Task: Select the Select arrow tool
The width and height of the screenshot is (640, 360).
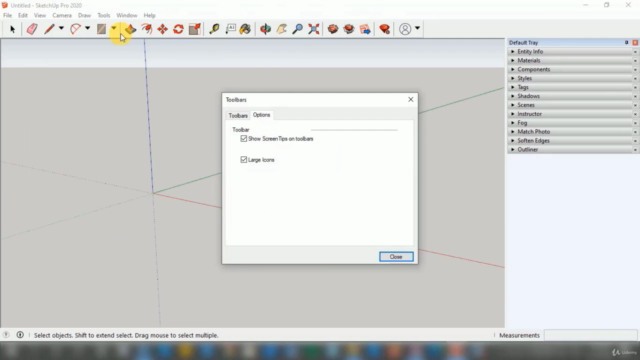Action: [x=12, y=29]
